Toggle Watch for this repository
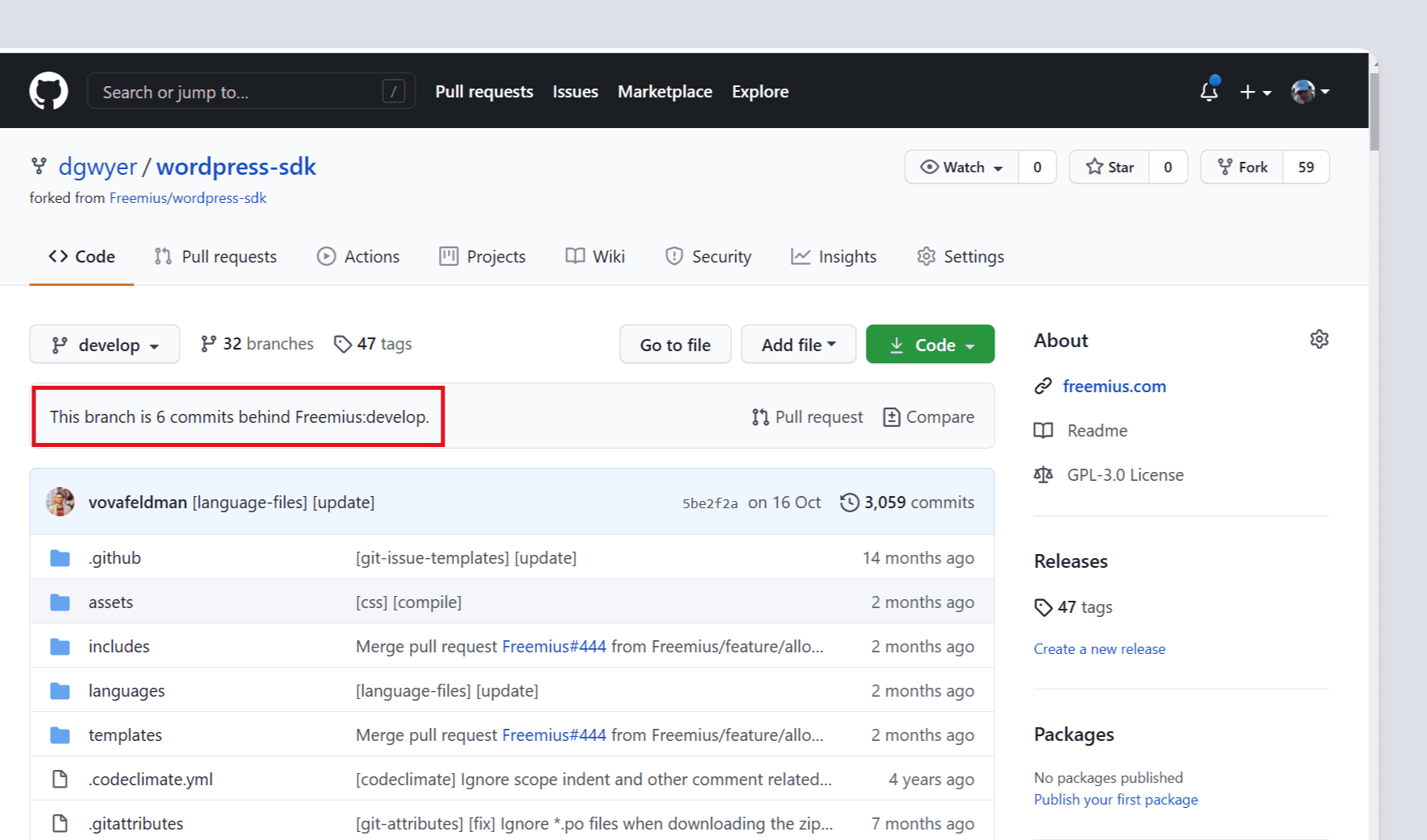The width and height of the screenshot is (1427, 840). tap(960, 167)
